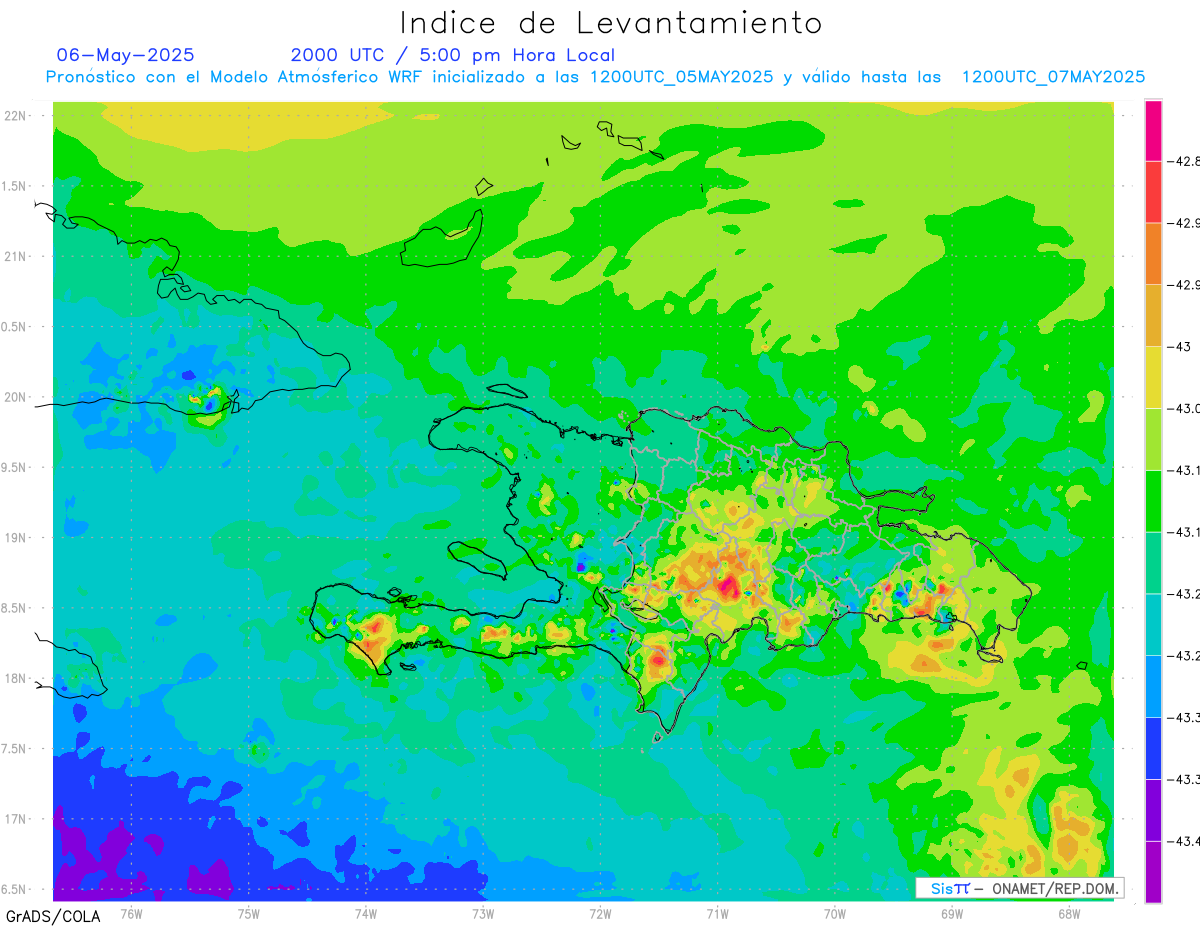Click the '-42.8' color bar value
The height and width of the screenshot is (927, 1200).
pos(1185,161)
